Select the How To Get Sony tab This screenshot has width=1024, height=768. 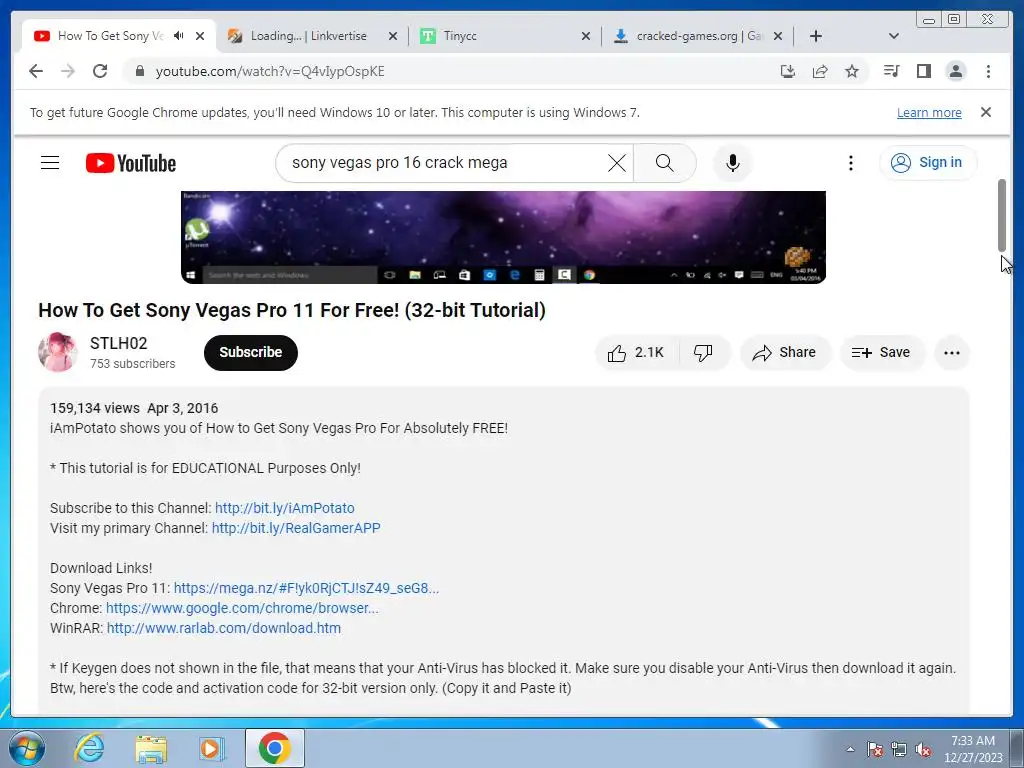tap(110, 36)
